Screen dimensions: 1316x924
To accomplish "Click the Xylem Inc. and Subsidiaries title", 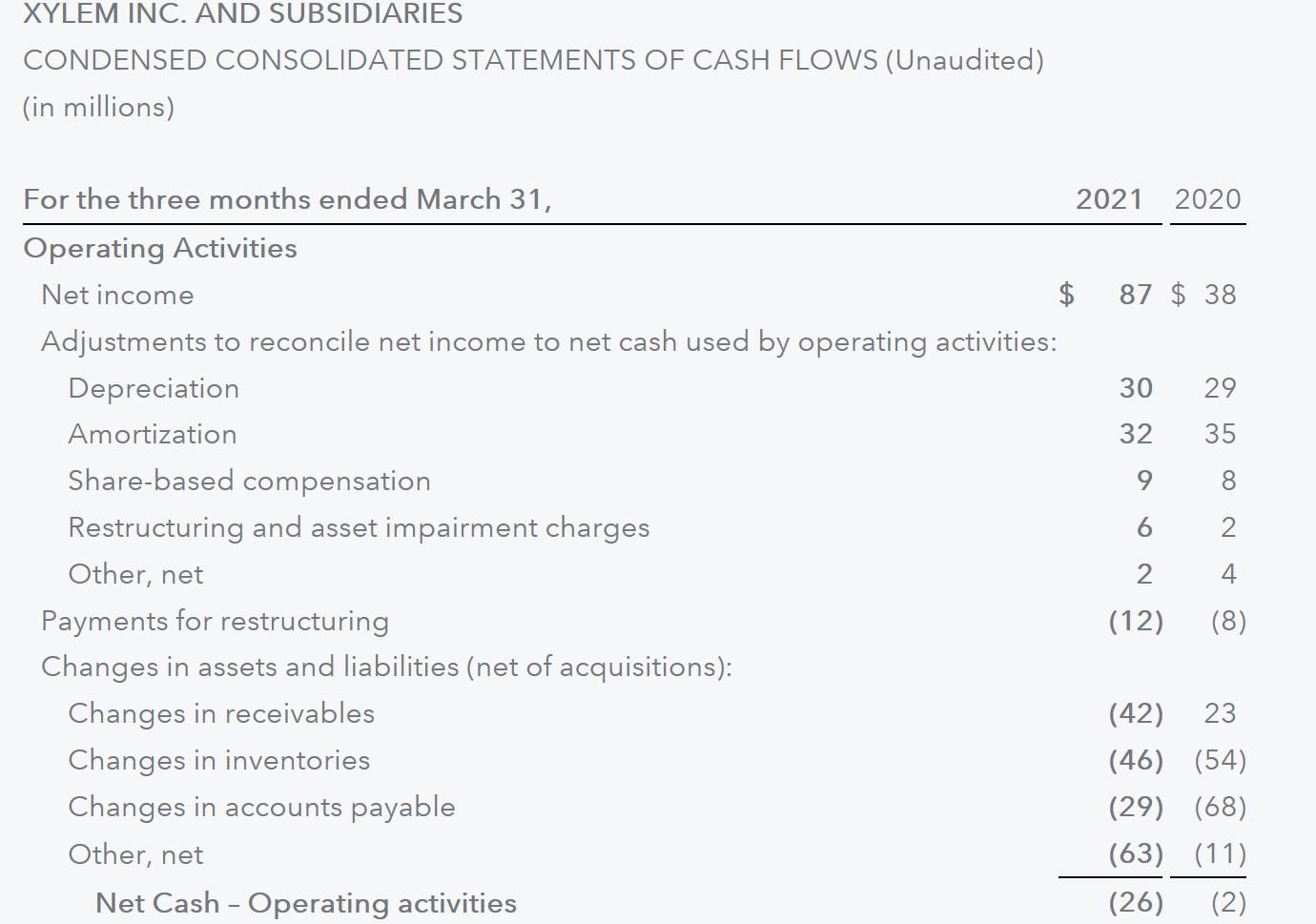I will point(243,14).
